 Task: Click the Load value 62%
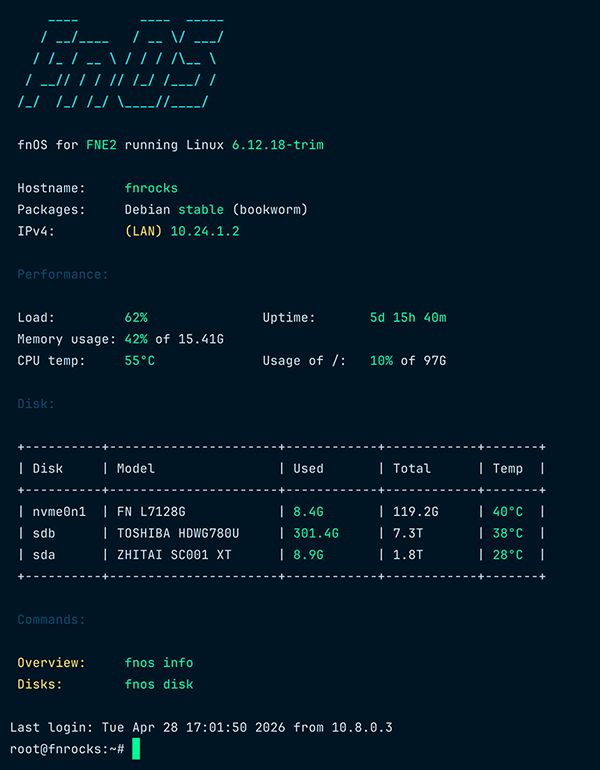pos(136,318)
